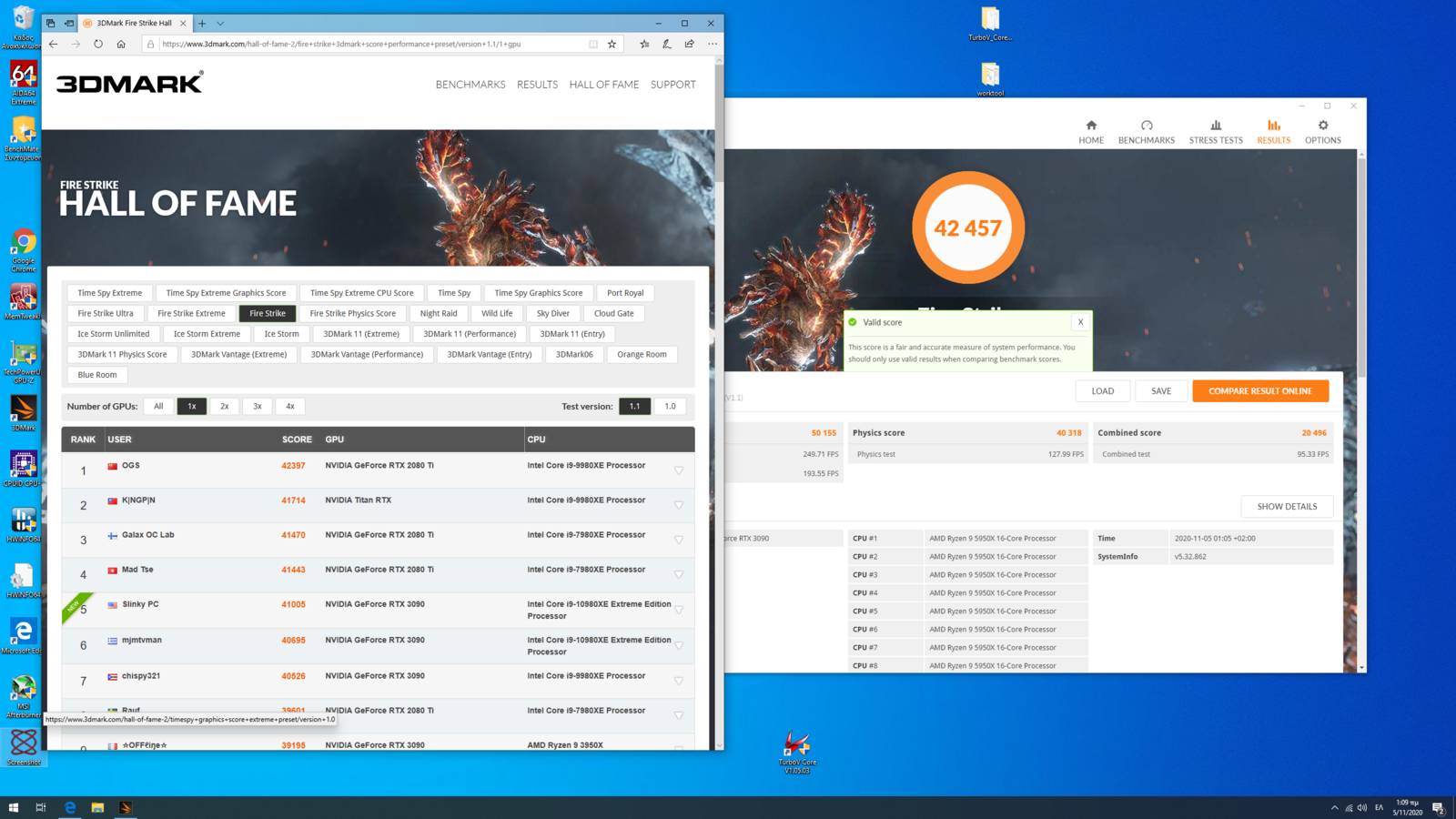Show tab previews dropdown chevron

[220, 24]
